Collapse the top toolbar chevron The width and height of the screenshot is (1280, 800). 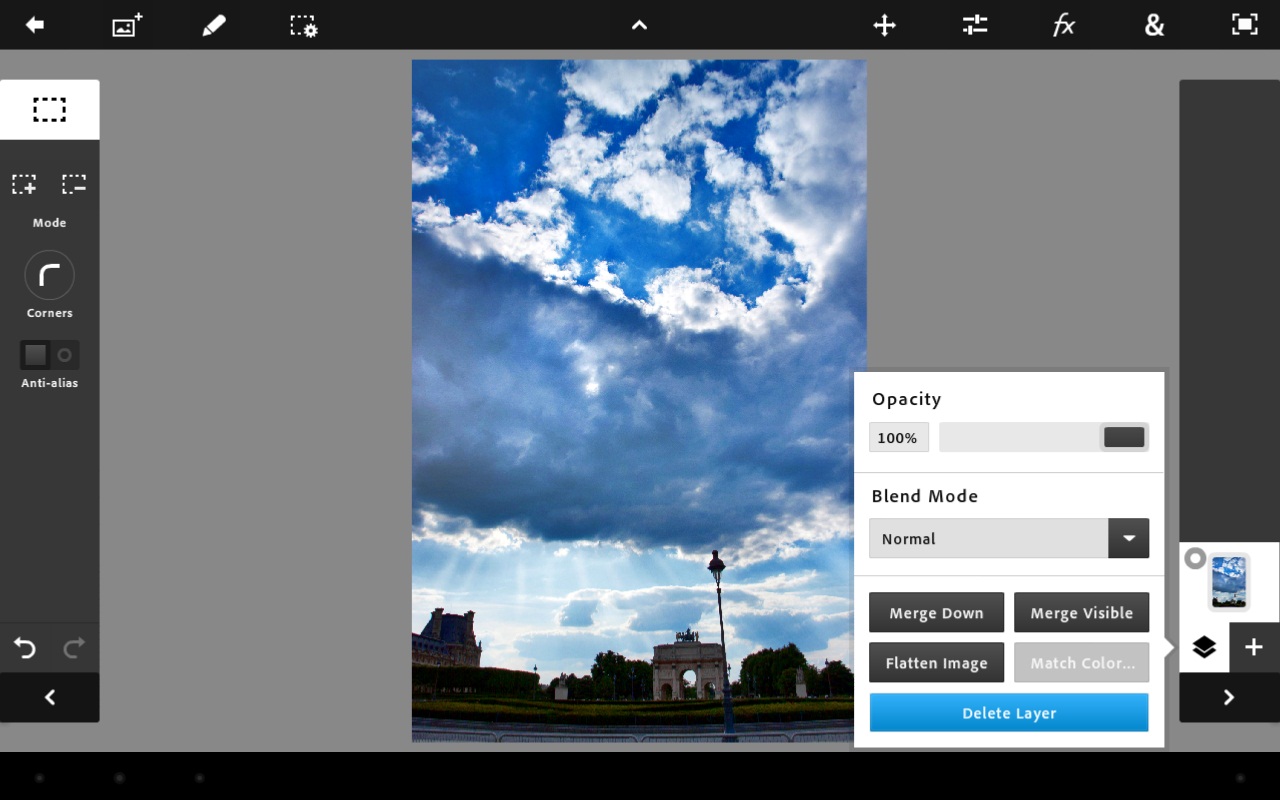click(x=639, y=25)
